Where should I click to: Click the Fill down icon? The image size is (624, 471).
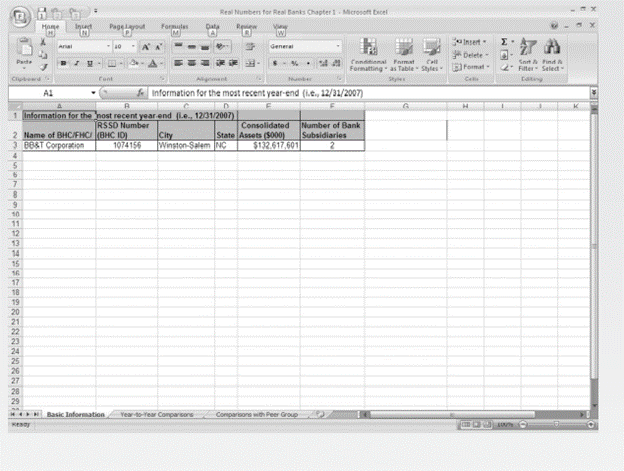[504, 55]
